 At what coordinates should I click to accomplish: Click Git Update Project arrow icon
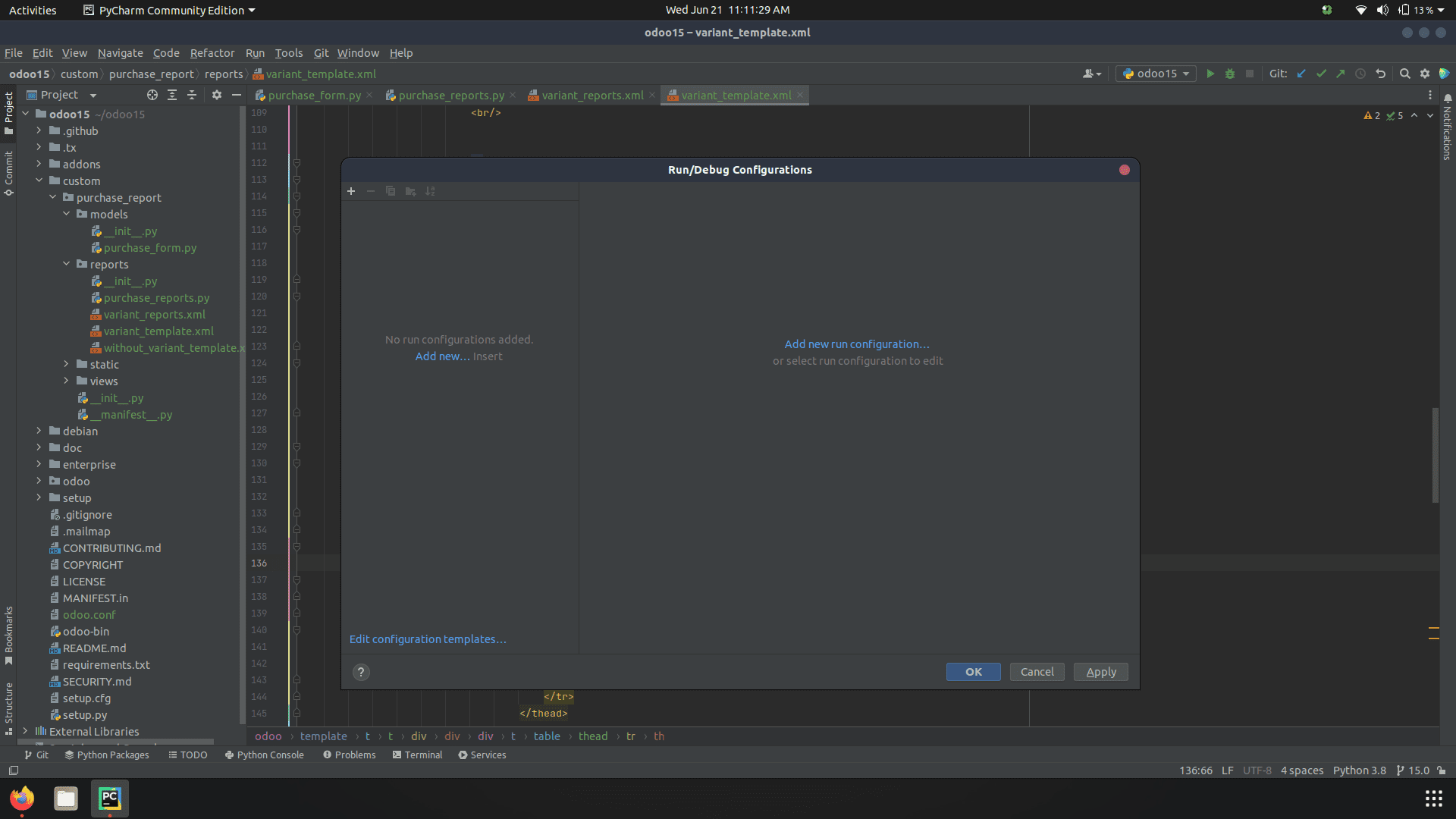coord(1301,74)
